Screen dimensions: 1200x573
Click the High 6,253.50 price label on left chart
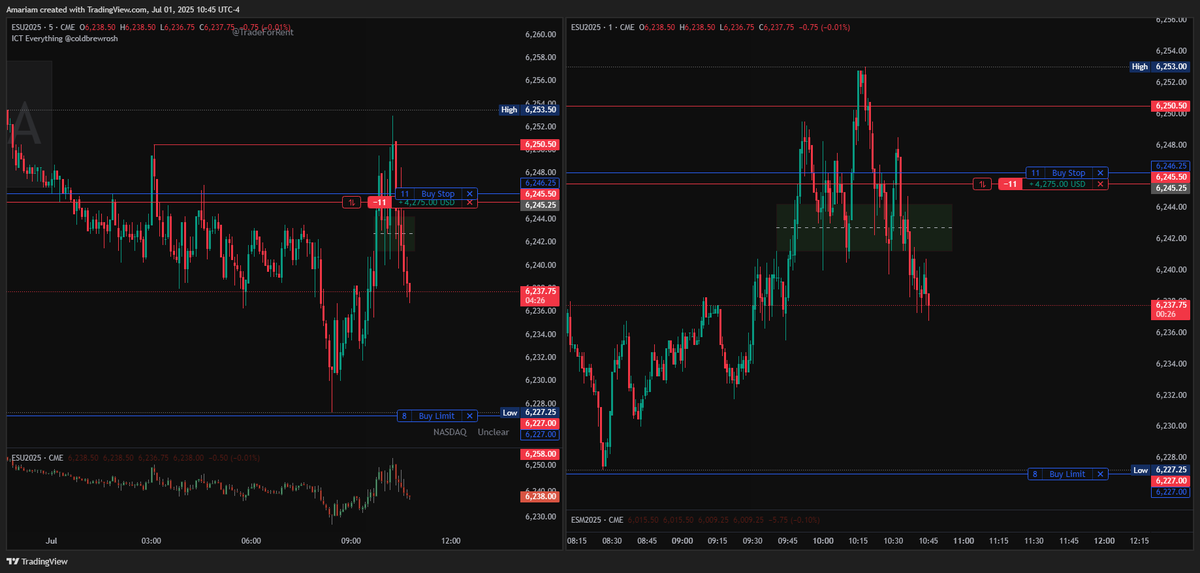[x=528, y=110]
